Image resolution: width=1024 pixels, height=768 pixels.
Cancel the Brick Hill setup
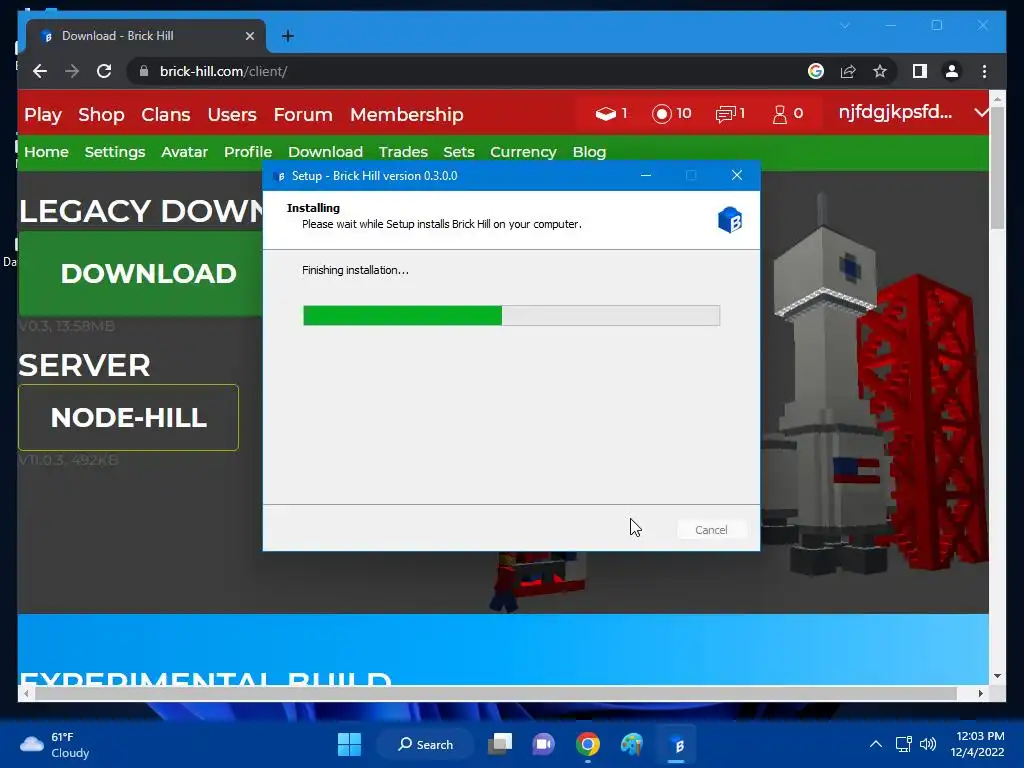point(711,530)
